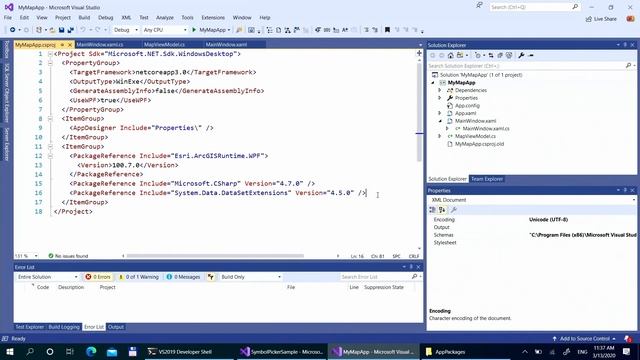The width and height of the screenshot is (640, 360).
Task: Open Windows Start menu
Action: 10,351
